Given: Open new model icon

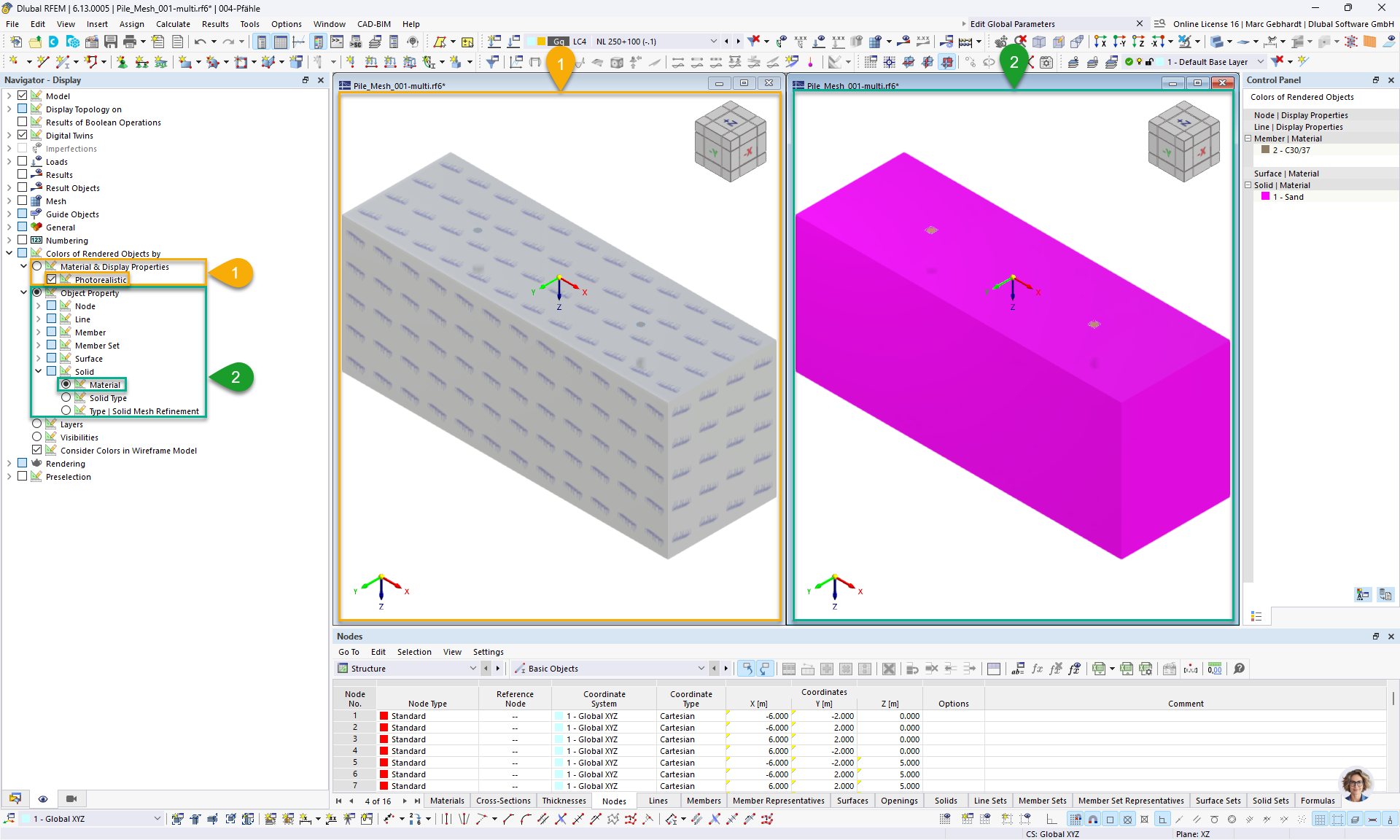Looking at the screenshot, I should (16, 42).
